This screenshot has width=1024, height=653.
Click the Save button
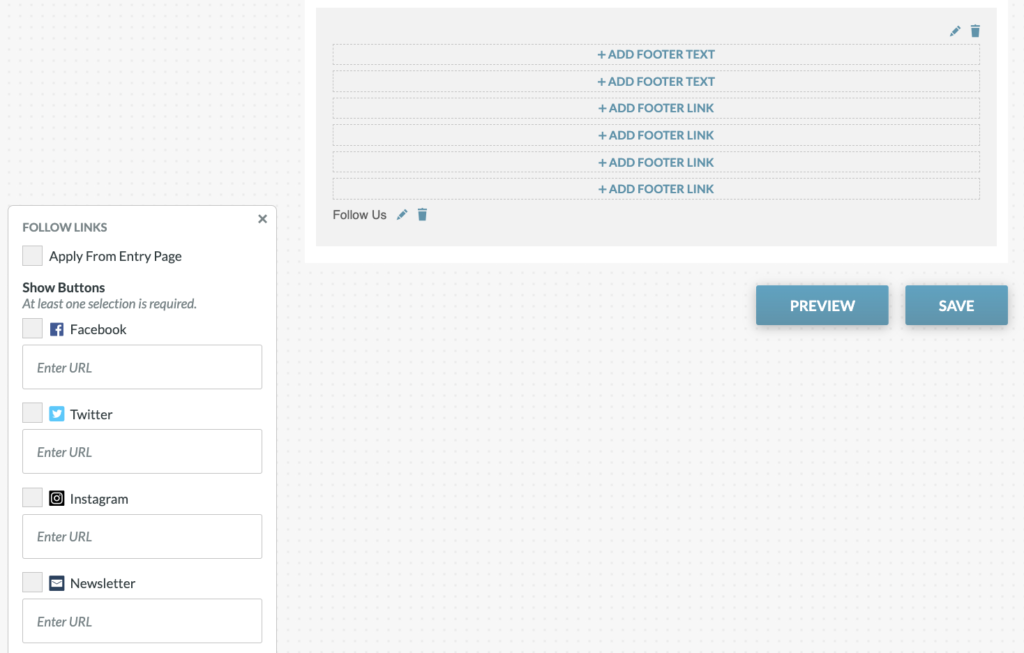tap(956, 305)
